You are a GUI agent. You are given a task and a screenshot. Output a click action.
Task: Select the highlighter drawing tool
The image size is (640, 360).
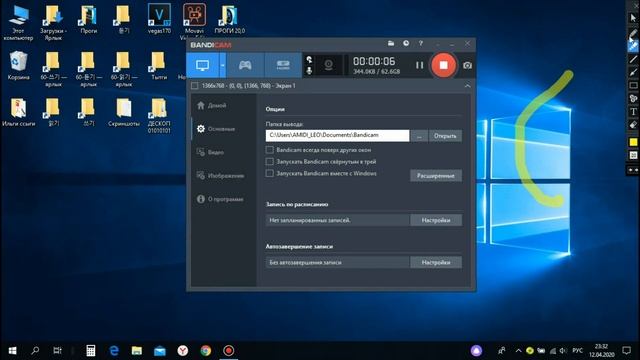point(633,46)
